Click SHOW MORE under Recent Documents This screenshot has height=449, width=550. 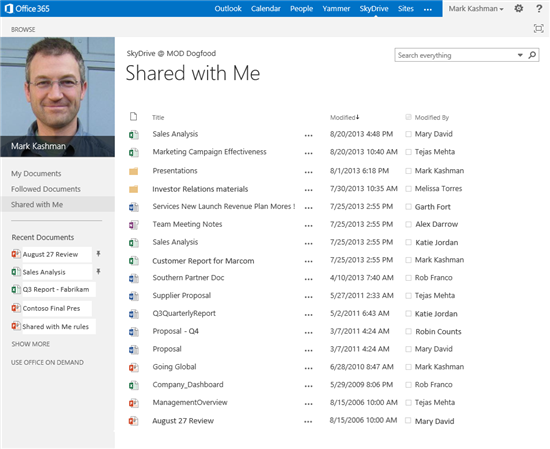31,344
